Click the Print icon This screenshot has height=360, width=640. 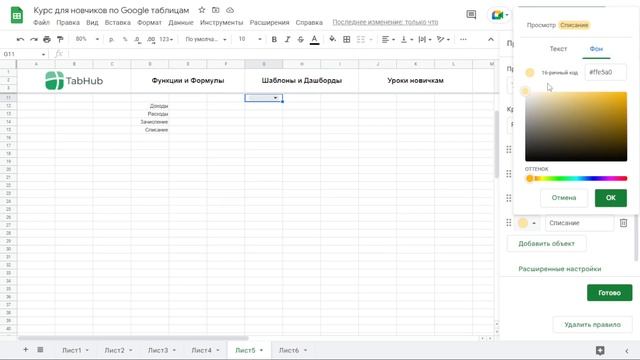point(47,39)
